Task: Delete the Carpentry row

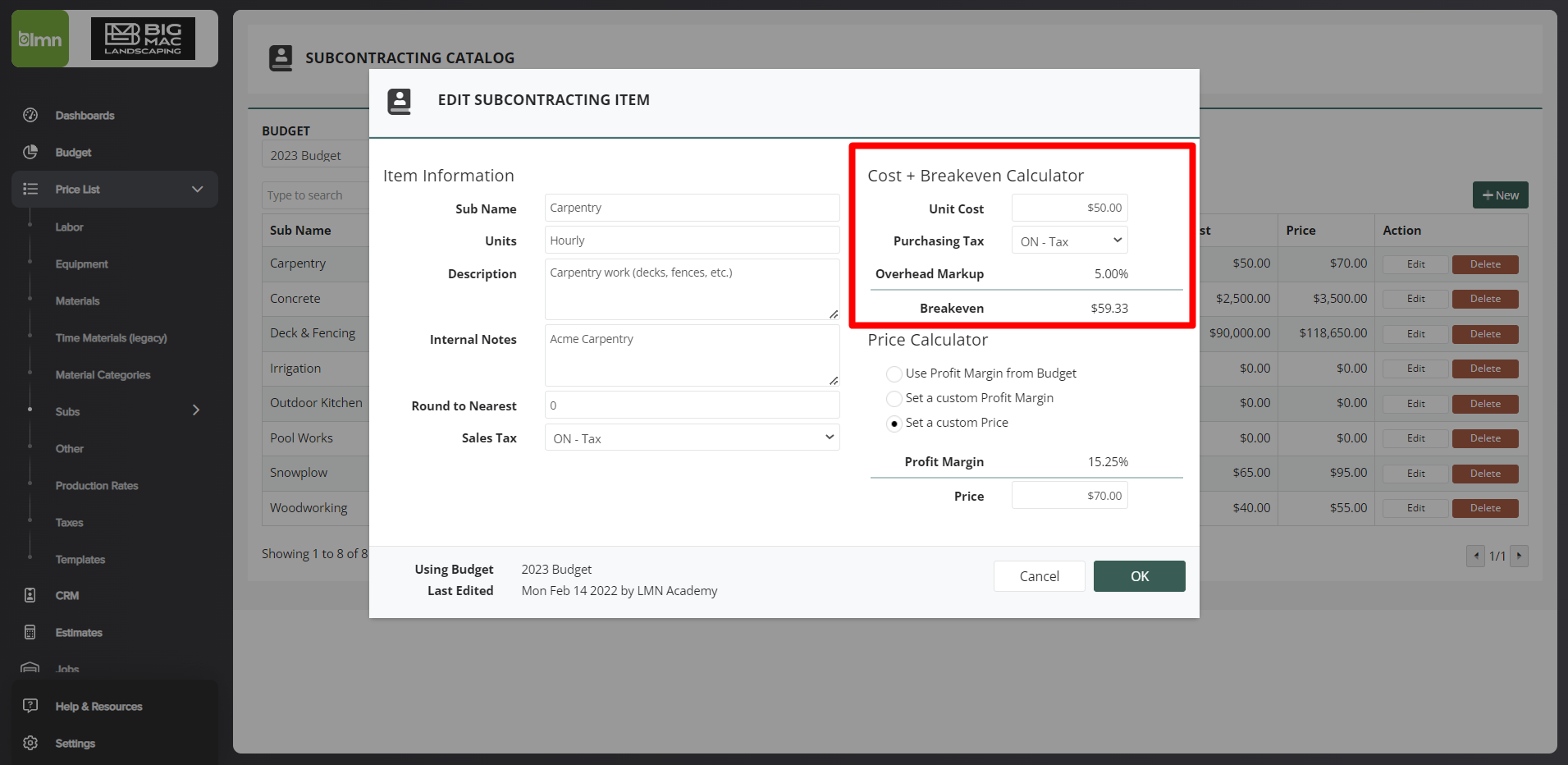Action: [x=1485, y=264]
